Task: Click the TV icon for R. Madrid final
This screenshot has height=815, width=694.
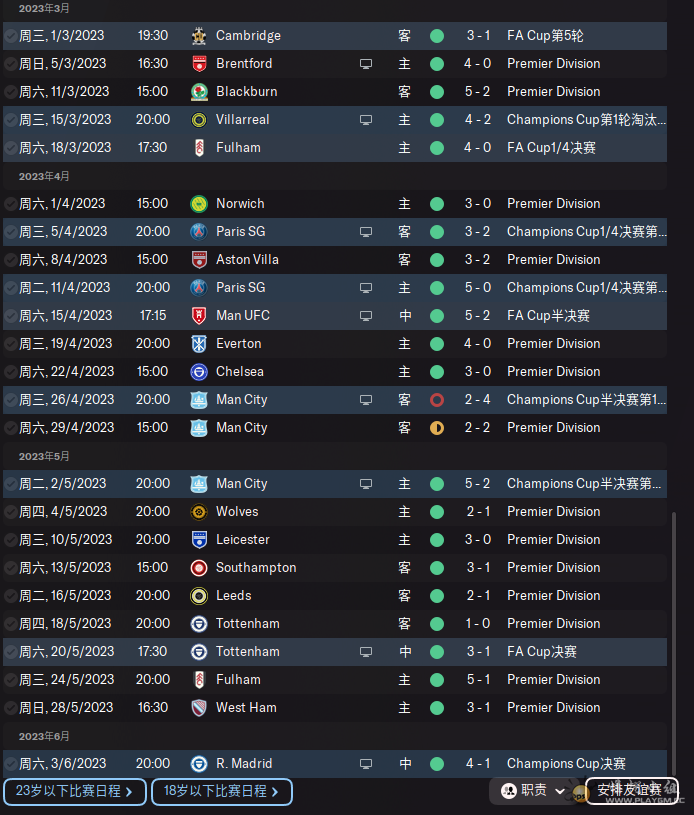Action: pos(366,764)
